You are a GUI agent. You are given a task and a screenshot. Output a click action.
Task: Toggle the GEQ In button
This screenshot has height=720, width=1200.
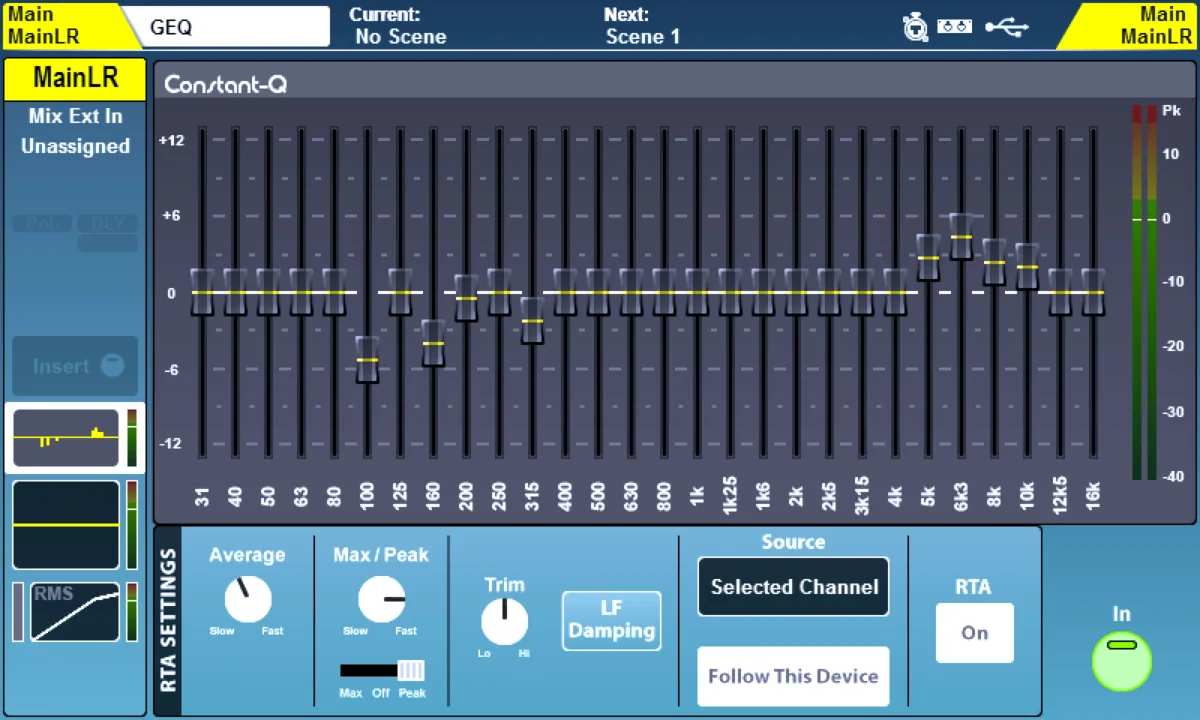[1121, 661]
